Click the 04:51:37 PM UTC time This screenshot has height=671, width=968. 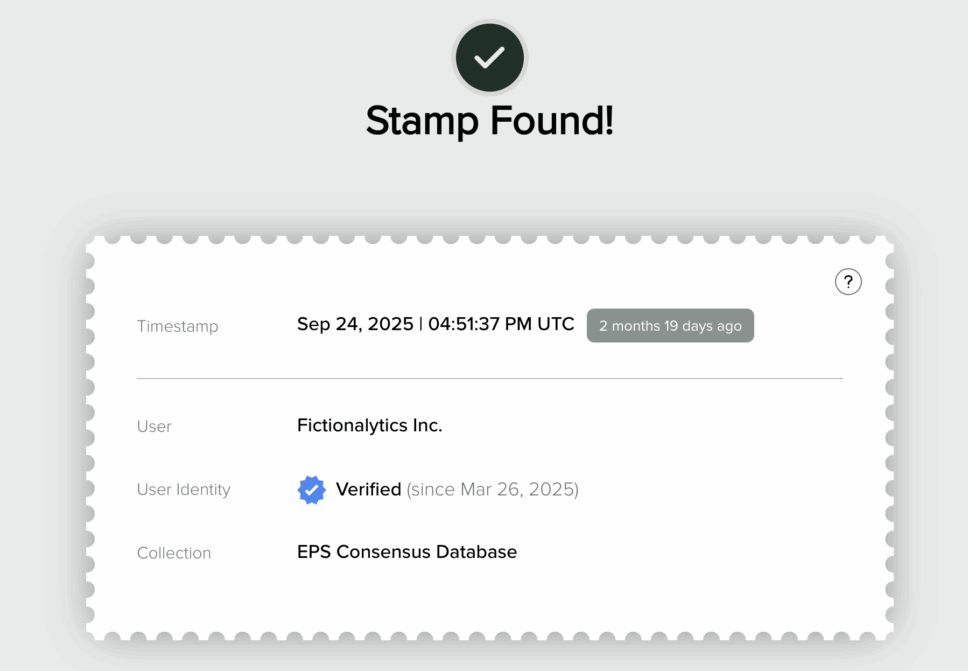pyautogui.click(x=501, y=324)
